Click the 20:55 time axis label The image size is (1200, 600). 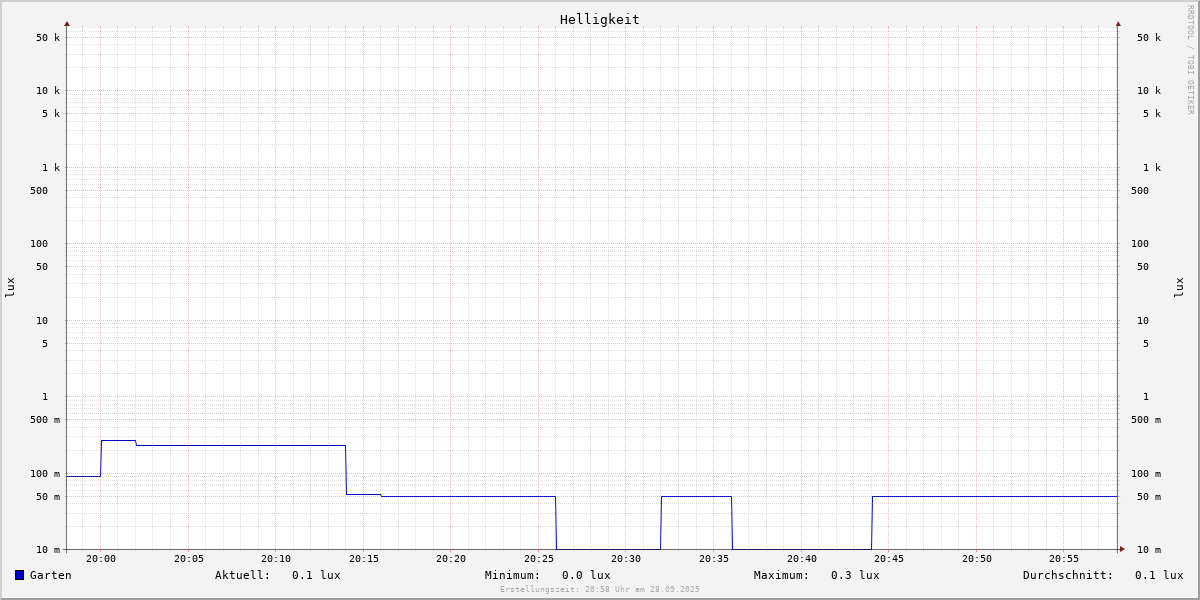[x=1064, y=559]
